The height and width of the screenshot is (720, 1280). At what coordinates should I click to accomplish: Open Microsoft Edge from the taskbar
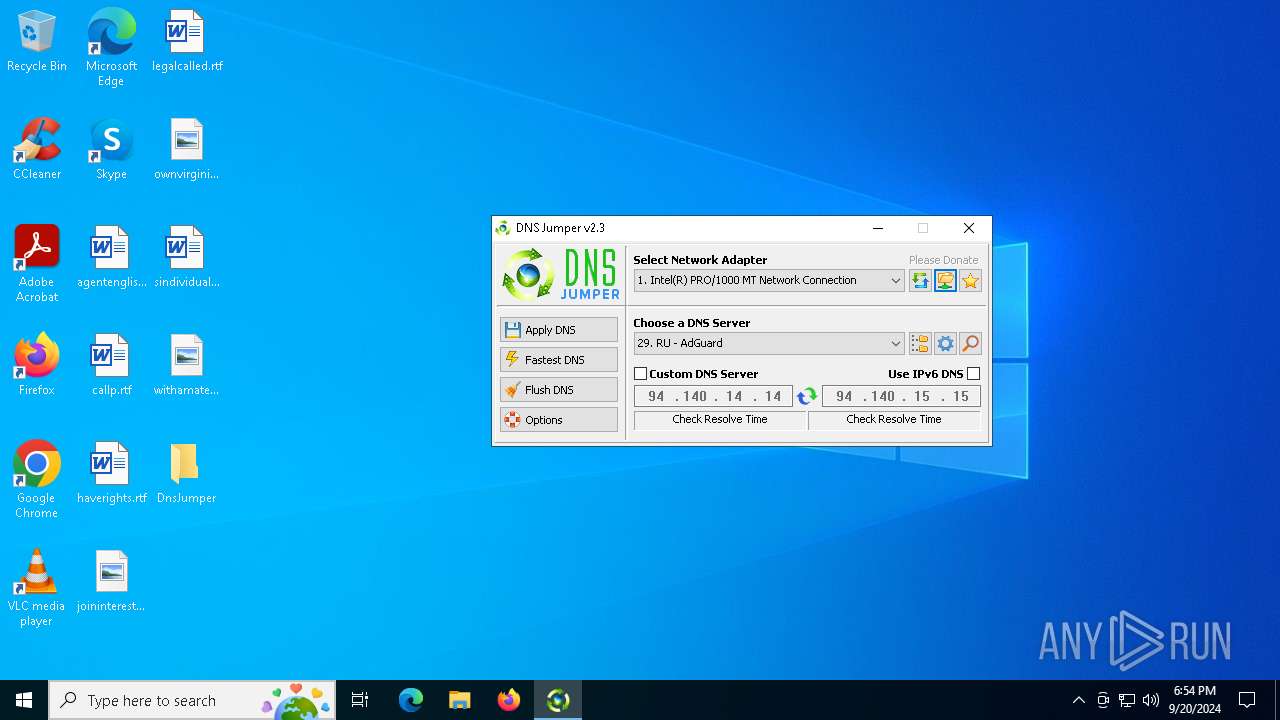[411, 700]
